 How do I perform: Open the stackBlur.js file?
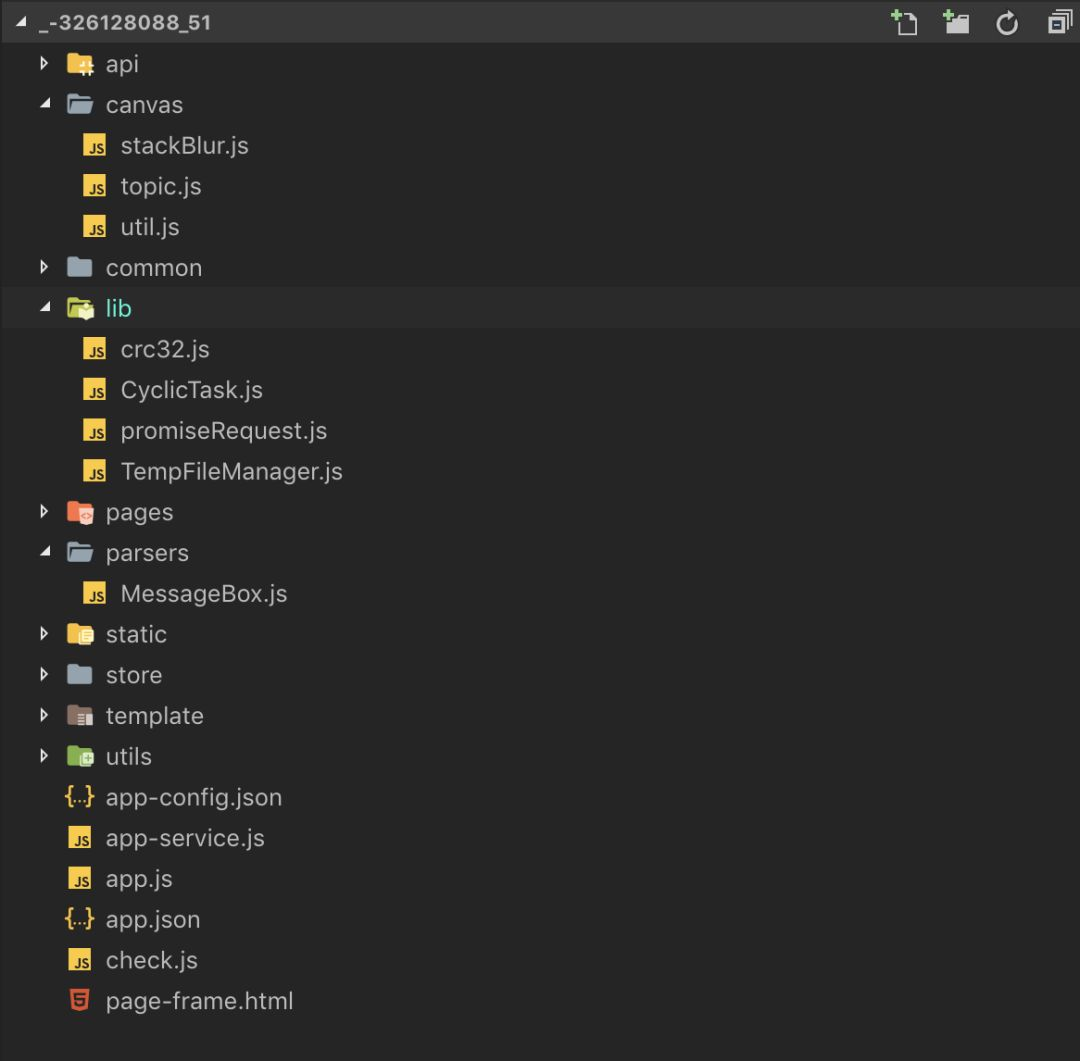(184, 146)
